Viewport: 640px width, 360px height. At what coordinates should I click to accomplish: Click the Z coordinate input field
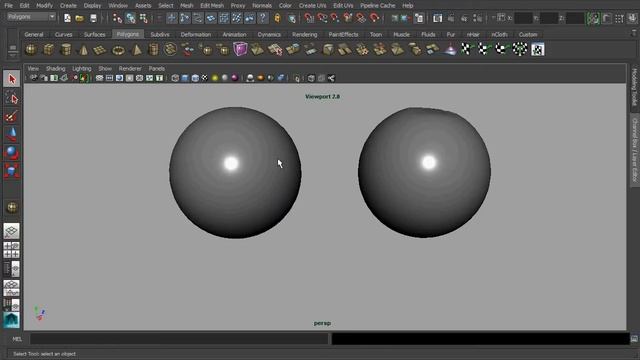575,18
